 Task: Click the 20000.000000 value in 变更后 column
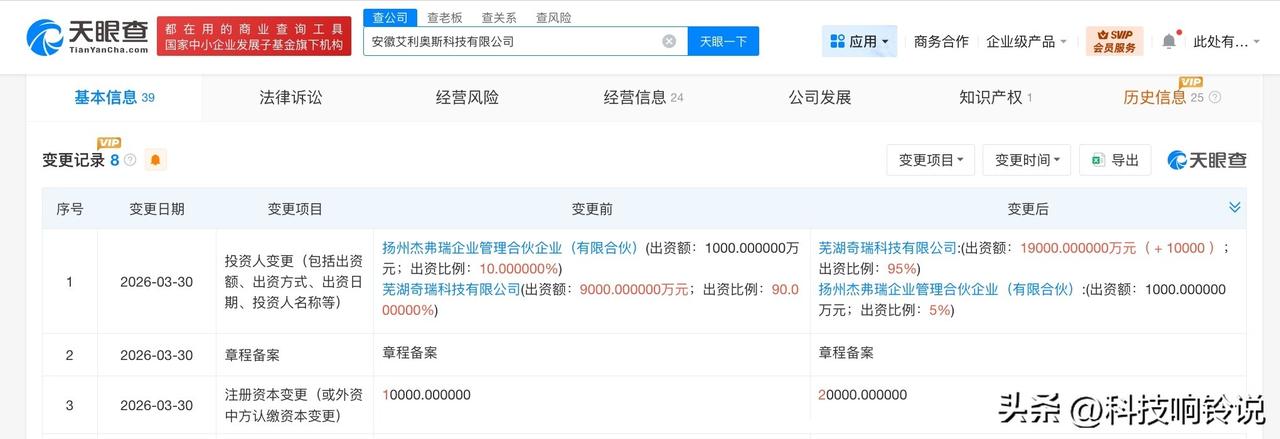(863, 395)
